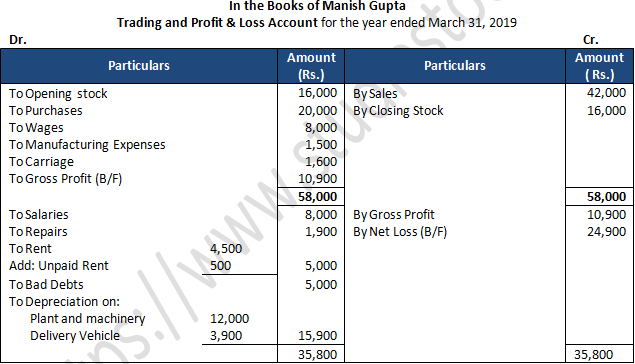Click the Trading and Profit & Loss Account title
The height and width of the screenshot is (364, 635).
[x=217, y=22]
